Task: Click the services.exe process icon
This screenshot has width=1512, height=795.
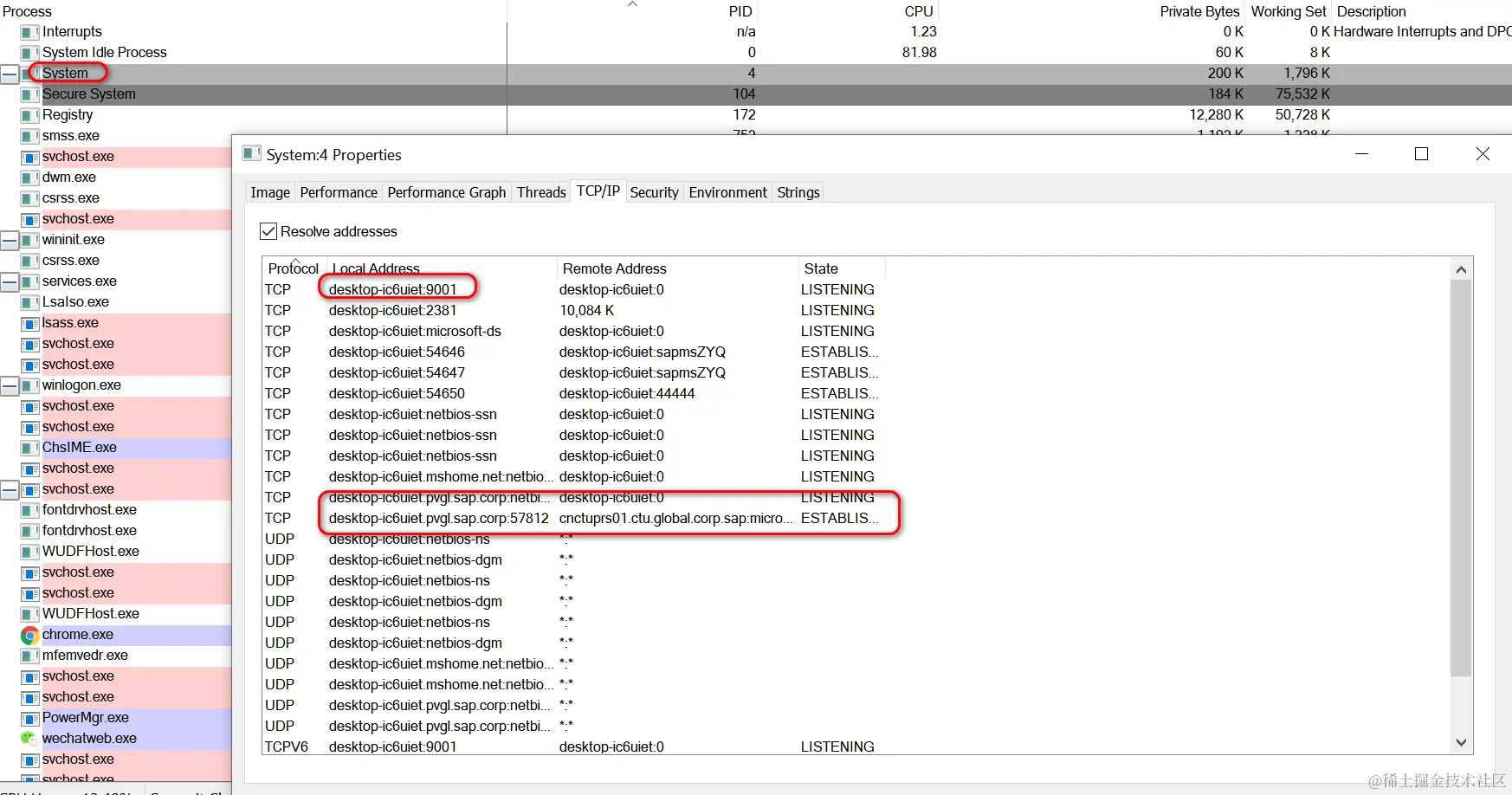Action: [x=30, y=281]
